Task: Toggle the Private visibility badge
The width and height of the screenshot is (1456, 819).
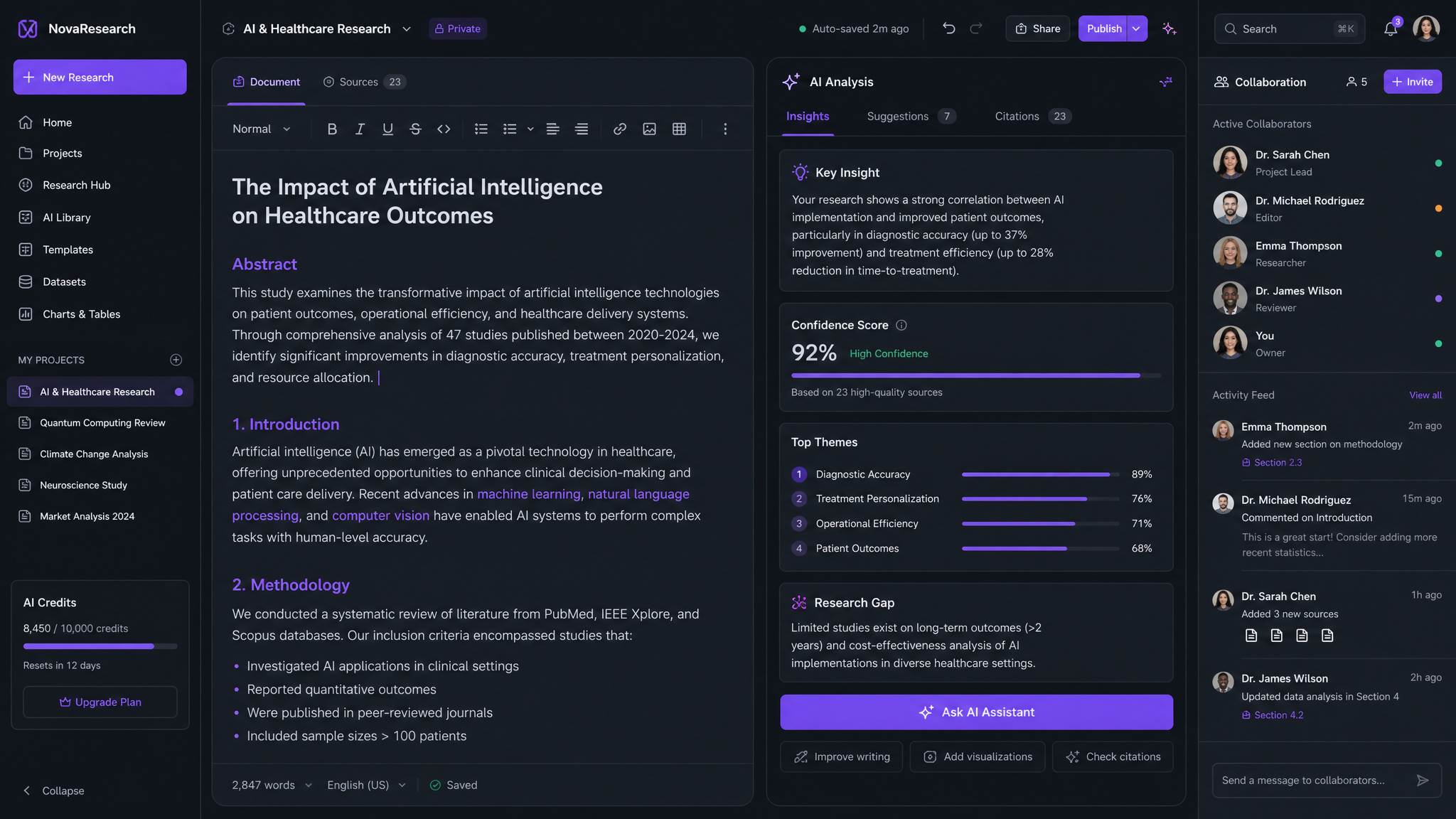Action: (458, 28)
